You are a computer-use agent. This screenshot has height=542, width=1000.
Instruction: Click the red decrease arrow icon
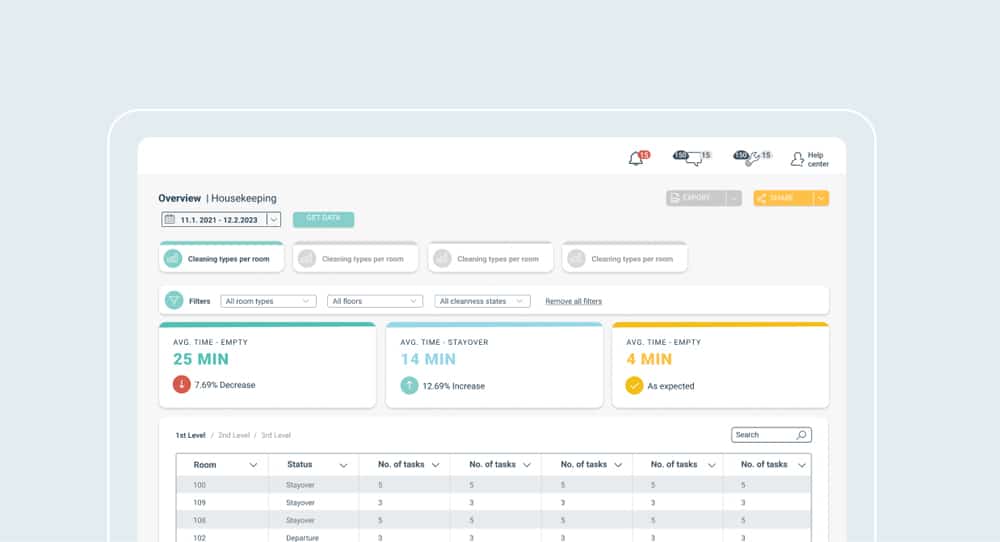click(x=182, y=385)
